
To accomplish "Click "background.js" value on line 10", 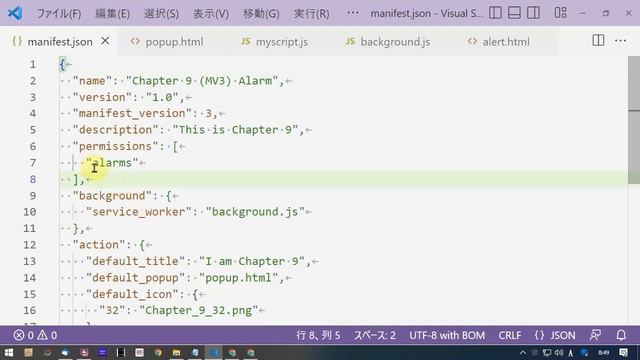I will coord(255,212).
